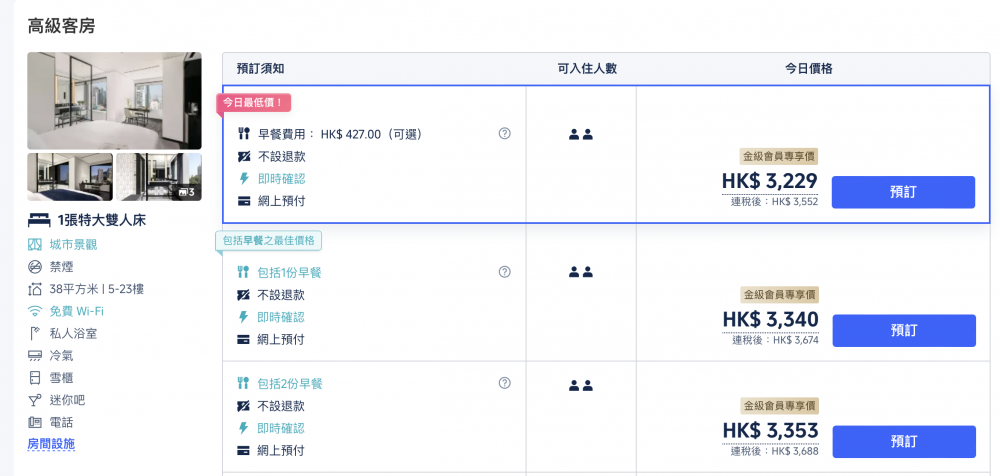Image resolution: width=1000 pixels, height=476 pixels.
Task: Click the occupancy people icon in first rate row
Action: click(580, 135)
